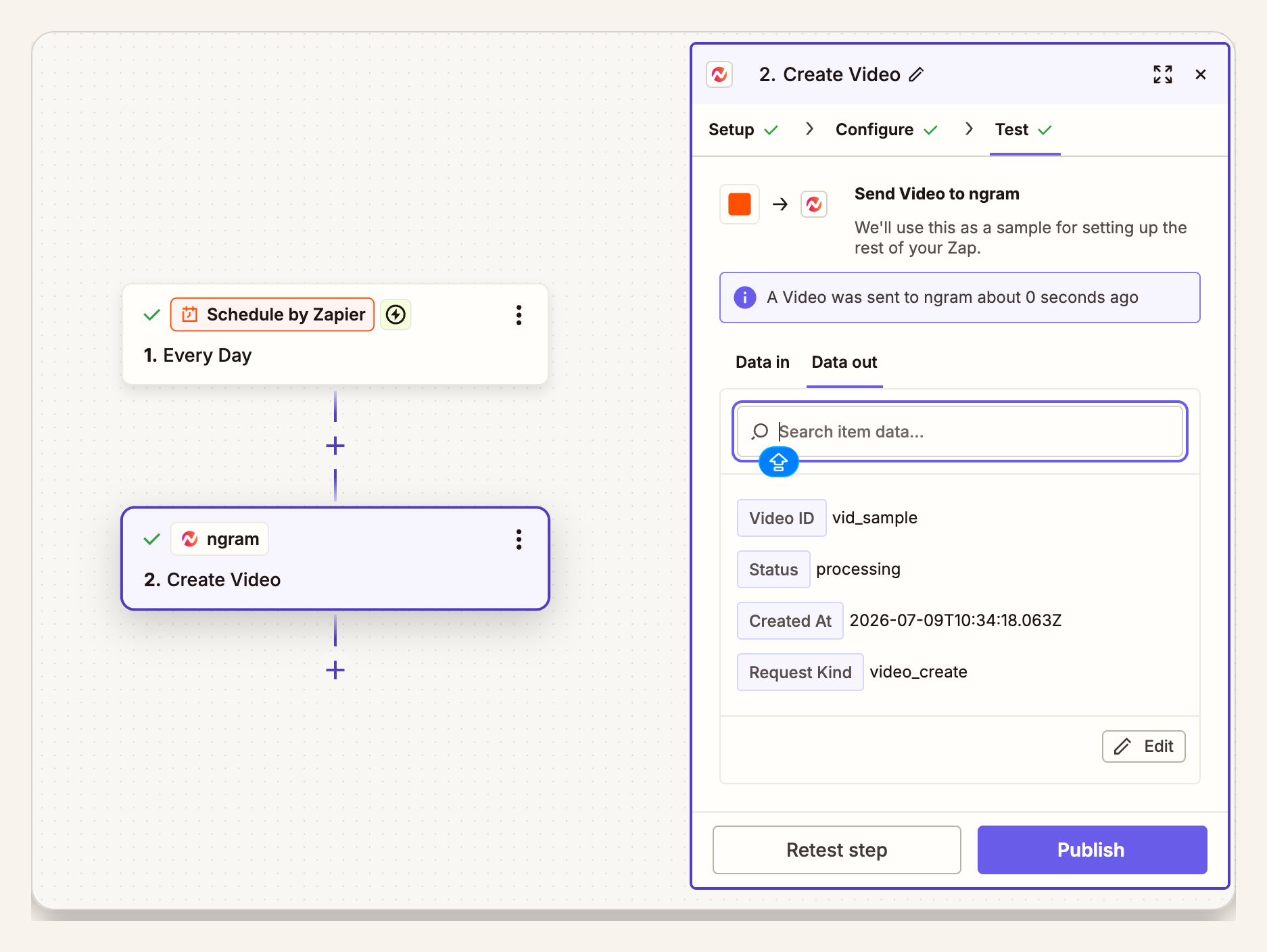Switch to the Data out tab
This screenshot has width=1267, height=952.
pos(844,362)
